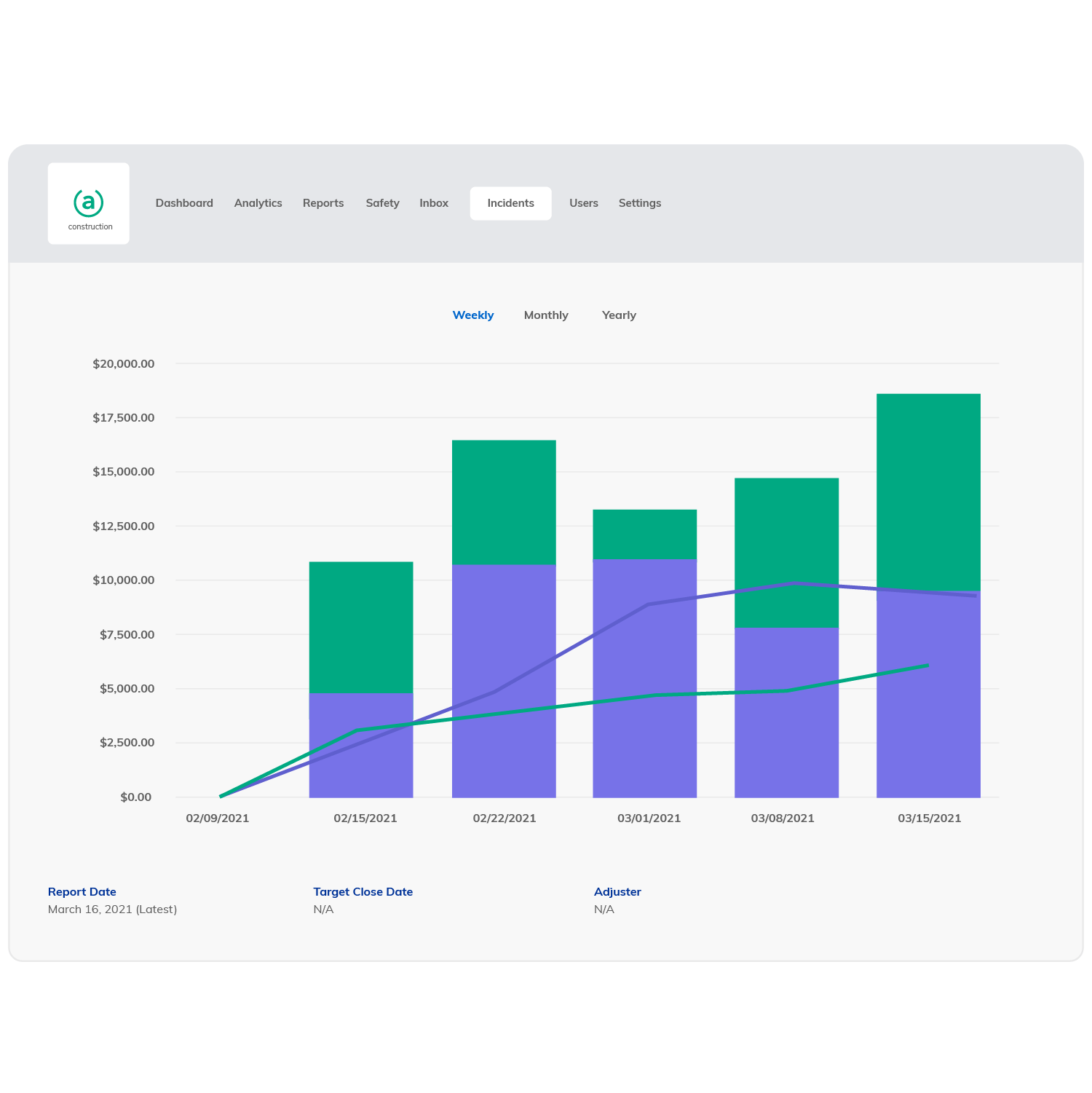Viewport: 1092px width, 1093px height.
Task: Click the 03/15/2021 axis date label
Action: tap(930, 818)
